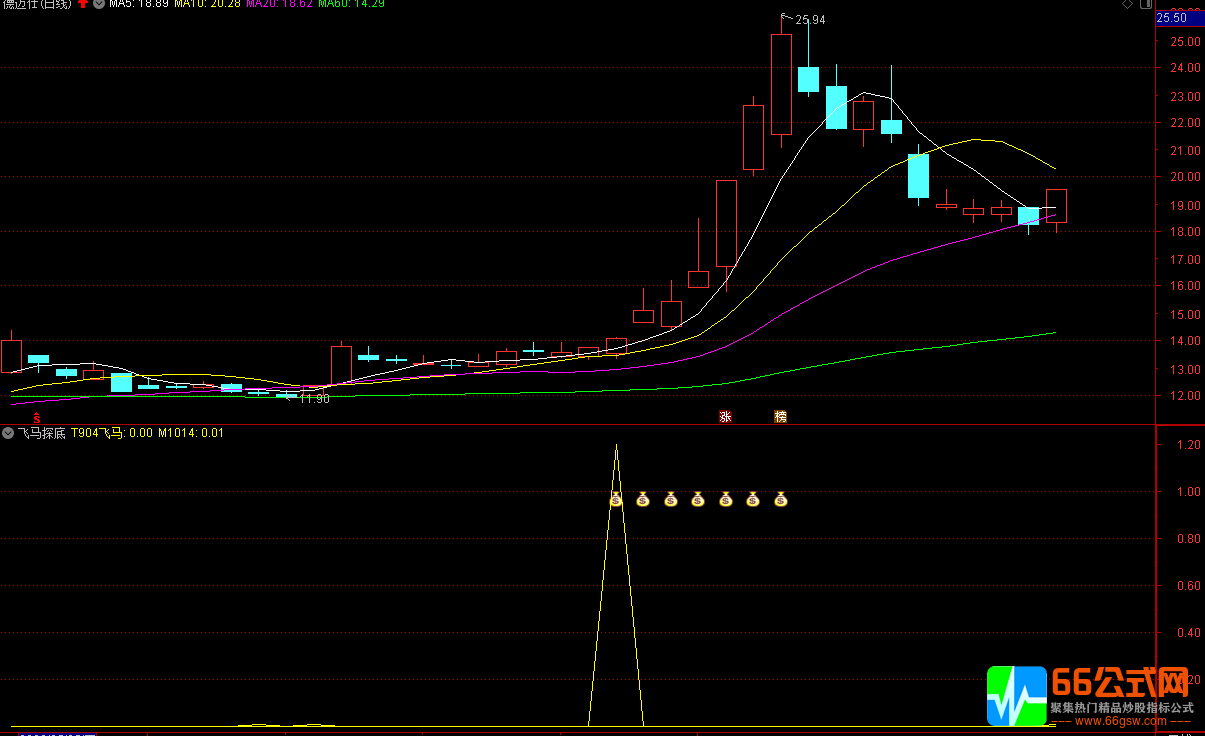Screen dimensions: 1205x736
Task: Click the 涨 marker icon below the chart
Action: [x=726, y=417]
